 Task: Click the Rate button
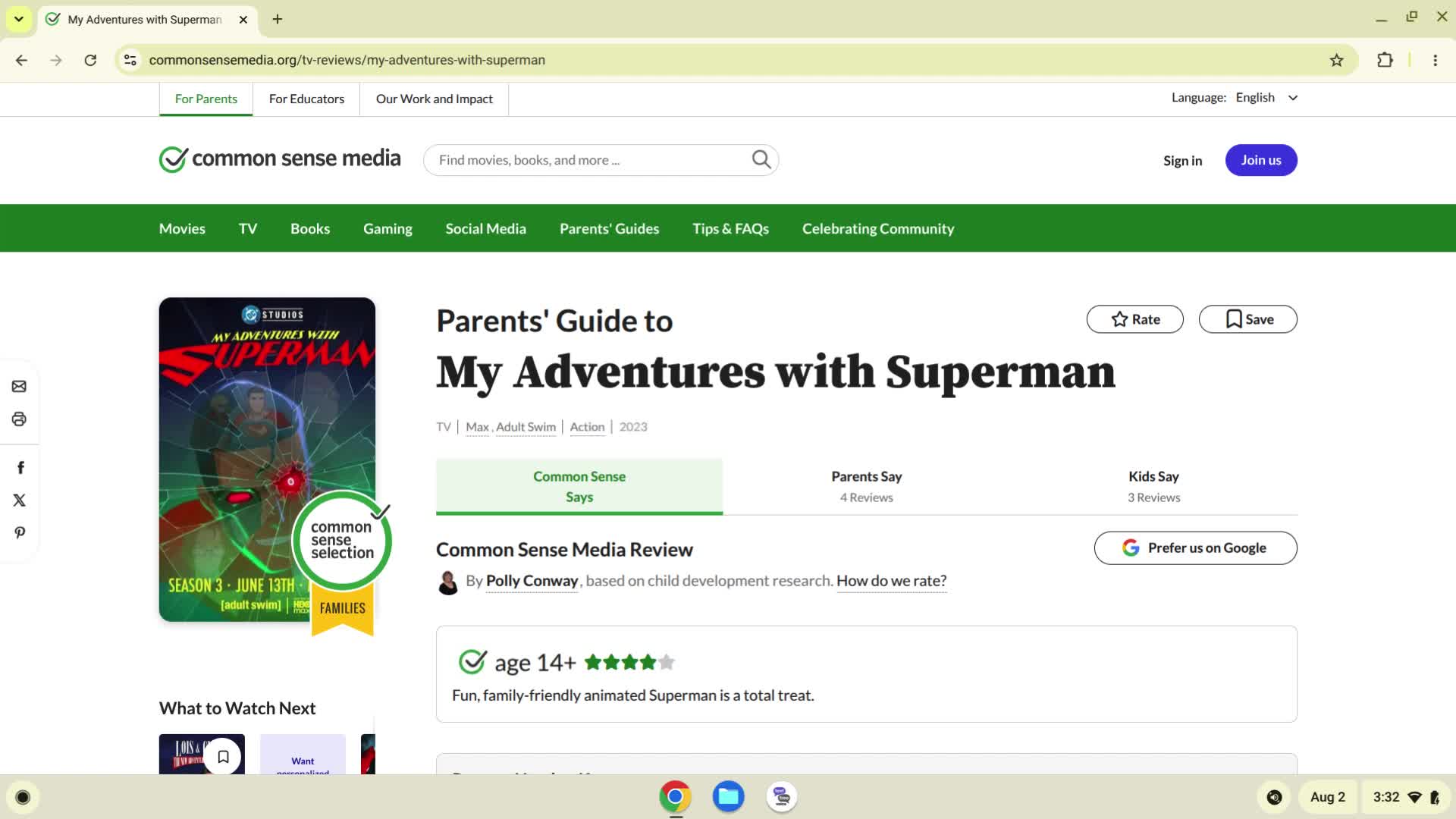pos(1134,319)
